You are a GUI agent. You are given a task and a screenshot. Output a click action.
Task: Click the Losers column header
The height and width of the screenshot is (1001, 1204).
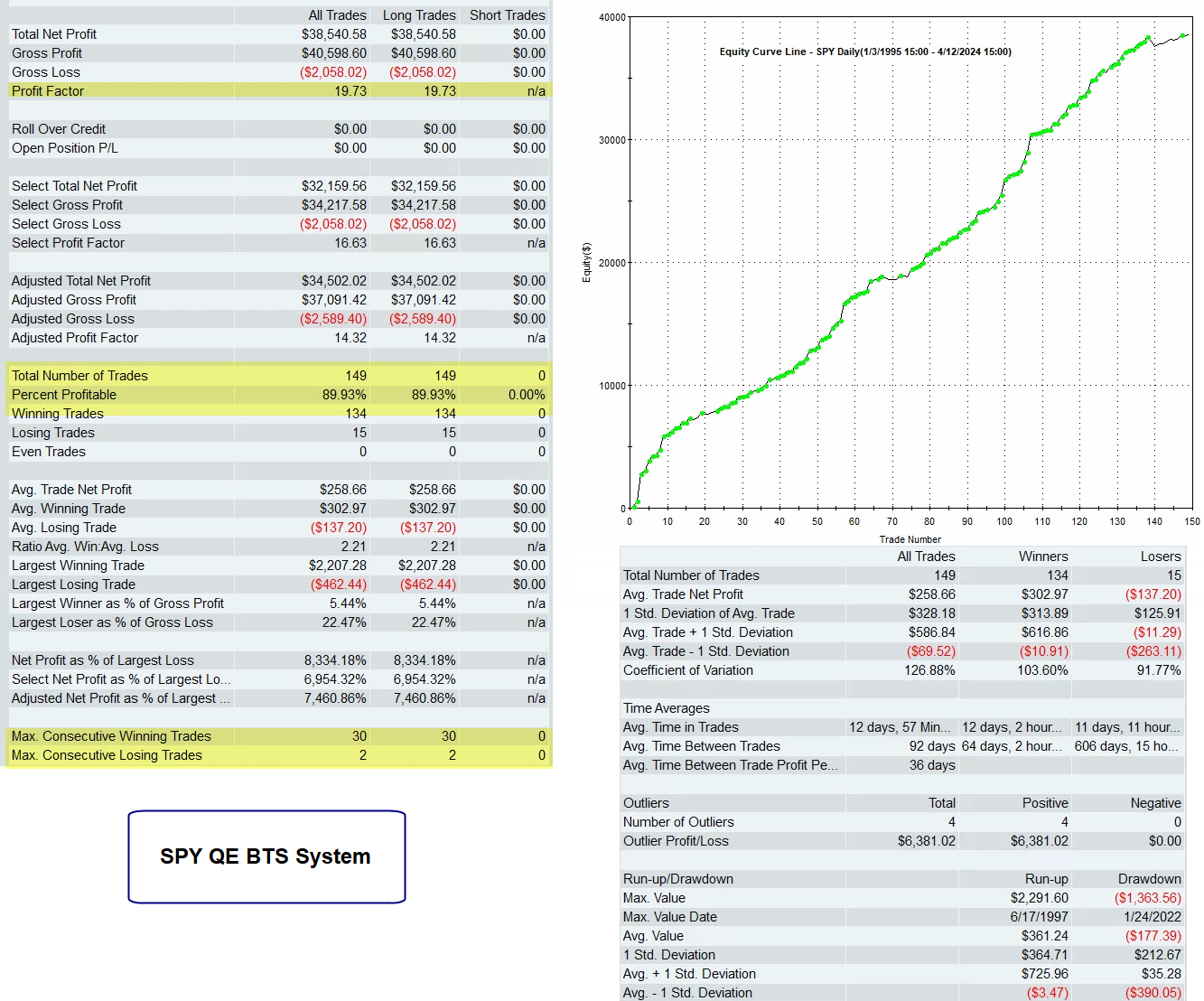pyautogui.click(x=1161, y=557)
